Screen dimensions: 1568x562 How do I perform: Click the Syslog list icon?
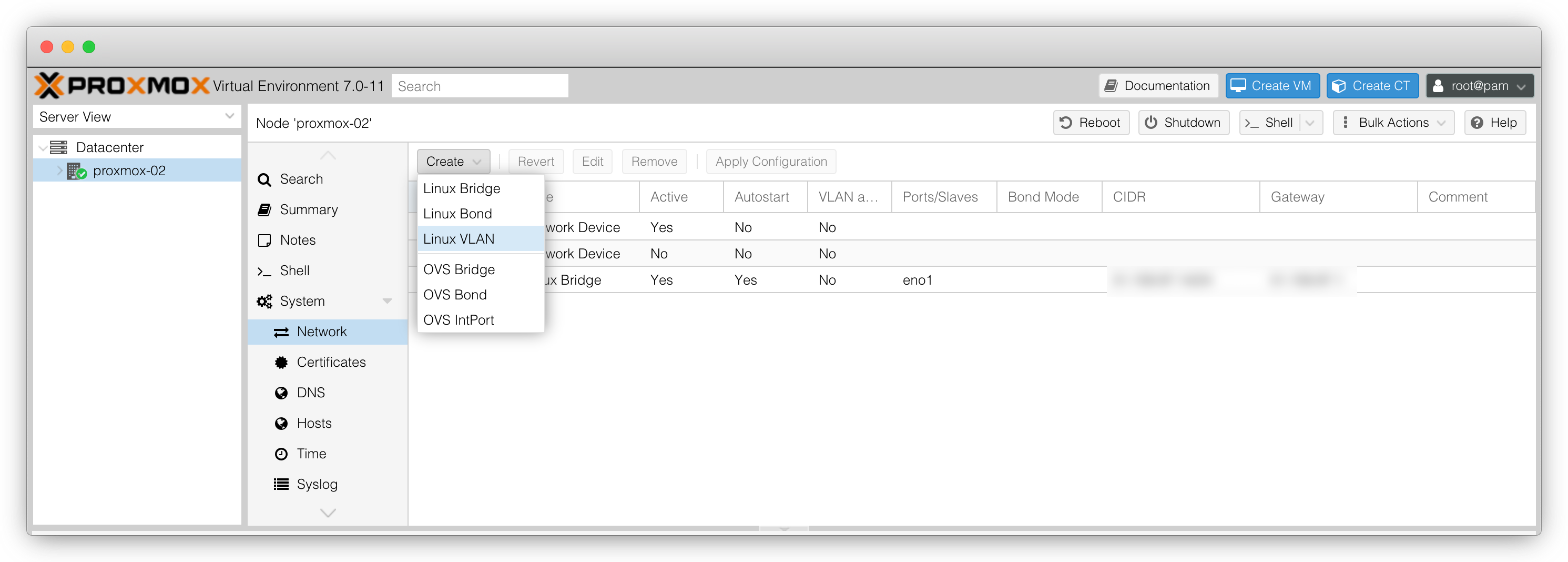pyautogui.click(x=281, y=484)
